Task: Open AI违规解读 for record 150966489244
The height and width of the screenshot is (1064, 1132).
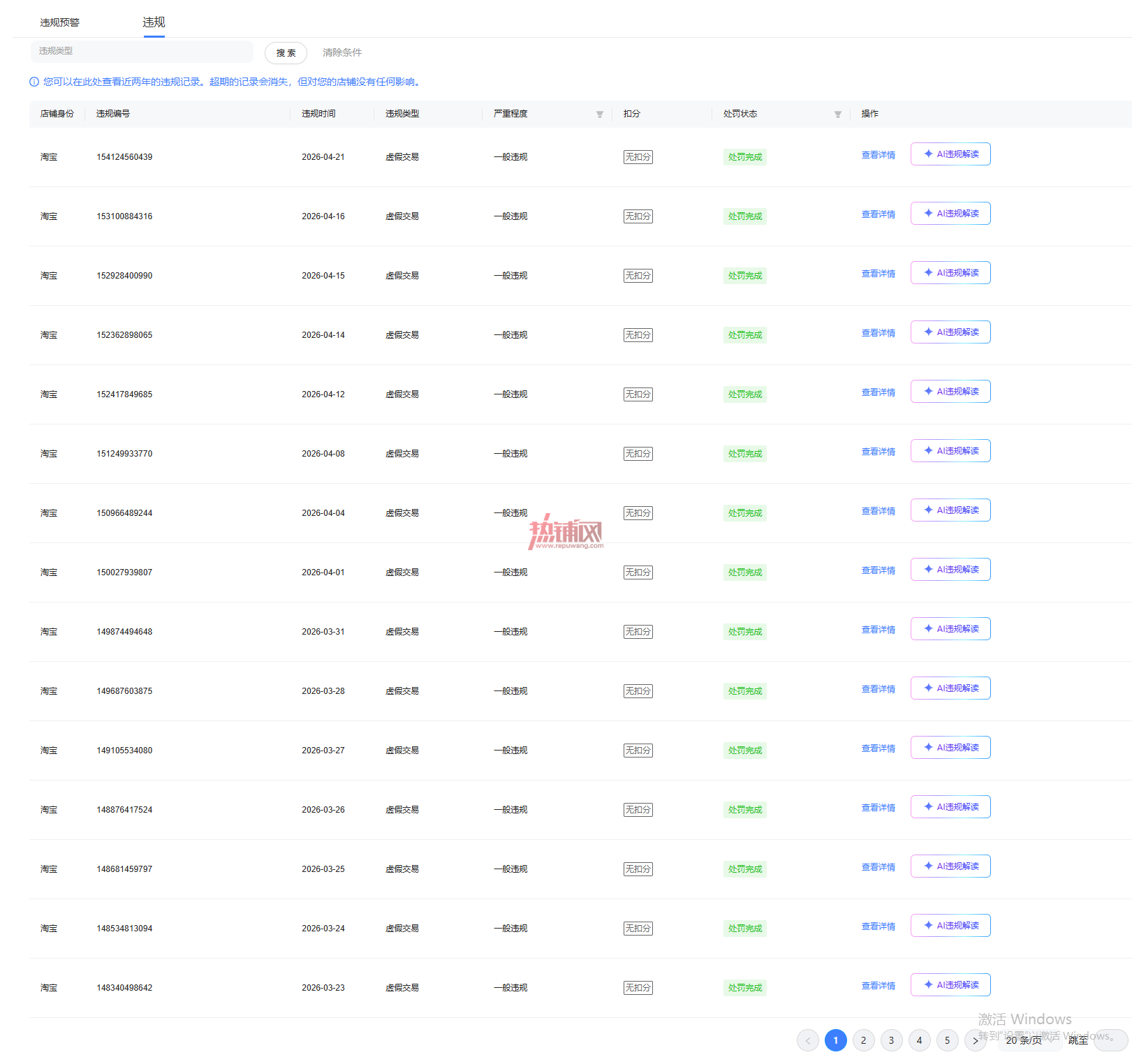Action: [x=950, y=510]
